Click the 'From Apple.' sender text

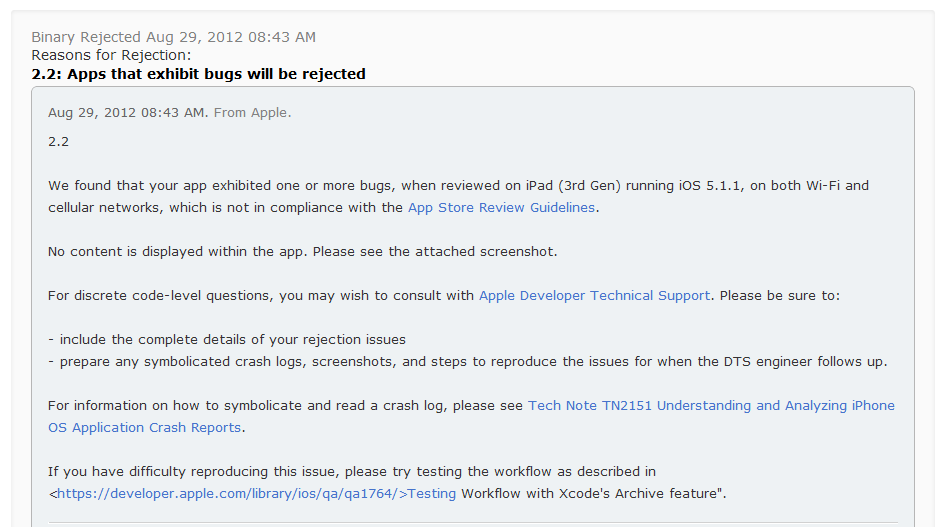pyautogui.click(x=252, y=113)
